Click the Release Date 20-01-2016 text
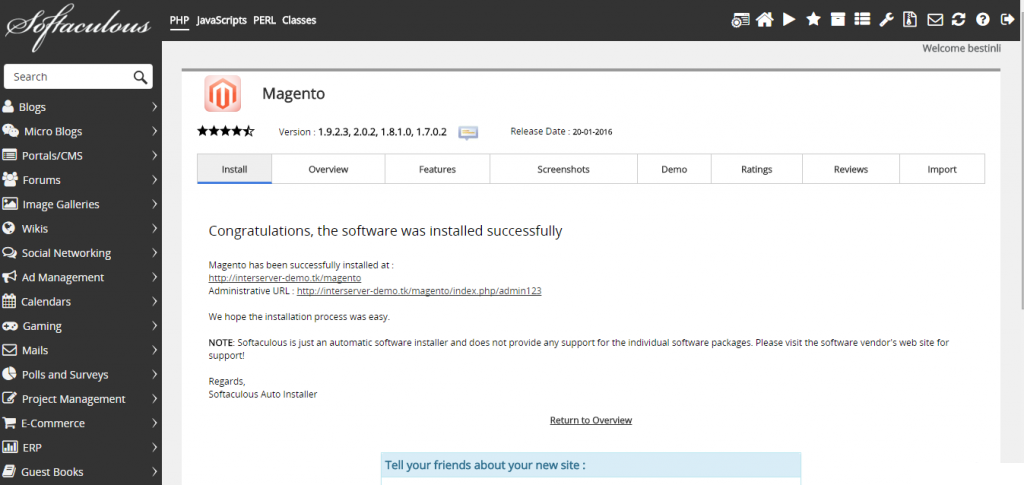This screenshot has width=1024, height=485. pos(562,132)
